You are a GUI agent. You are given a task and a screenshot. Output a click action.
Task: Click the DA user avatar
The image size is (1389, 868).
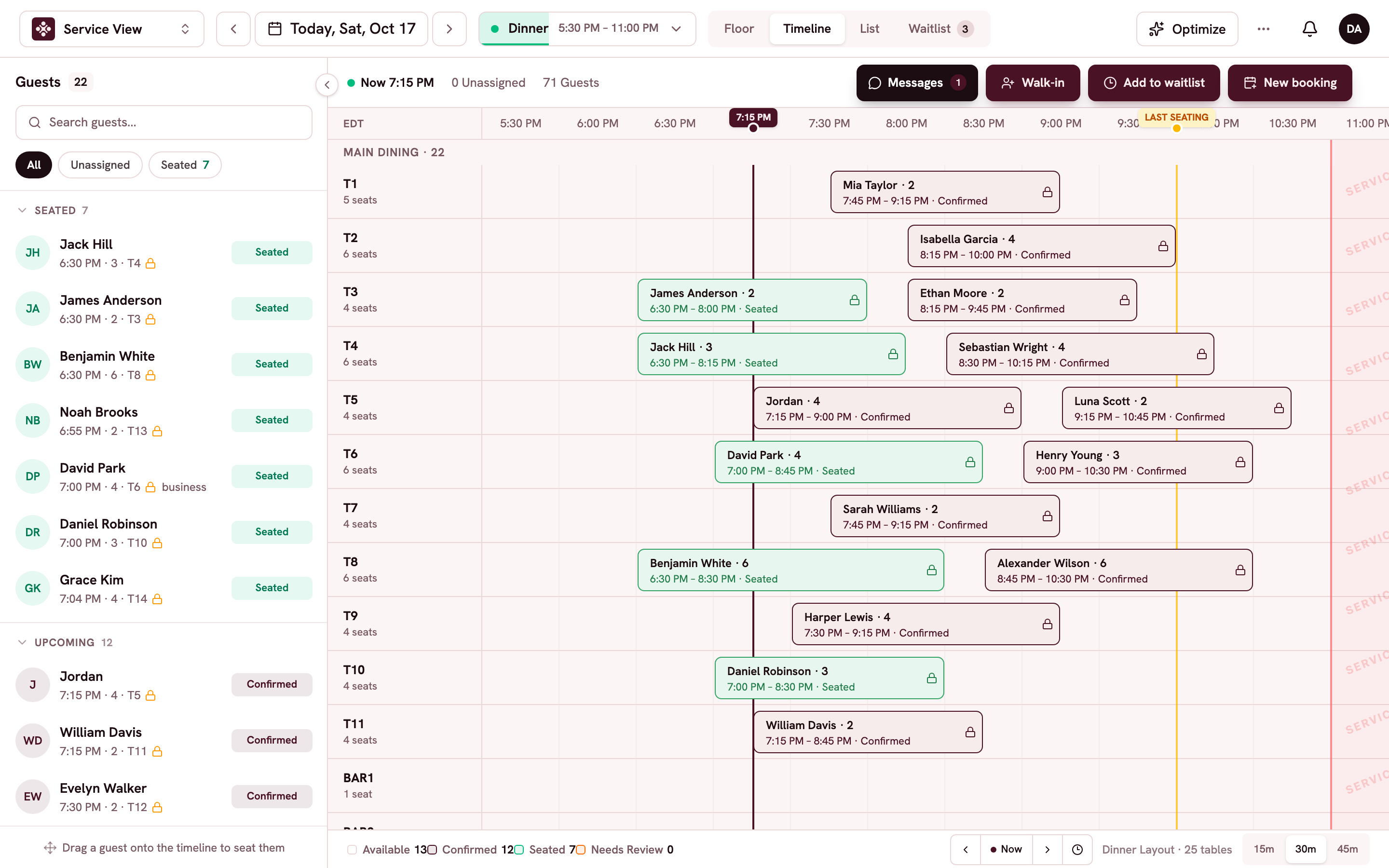point(1354,29)
